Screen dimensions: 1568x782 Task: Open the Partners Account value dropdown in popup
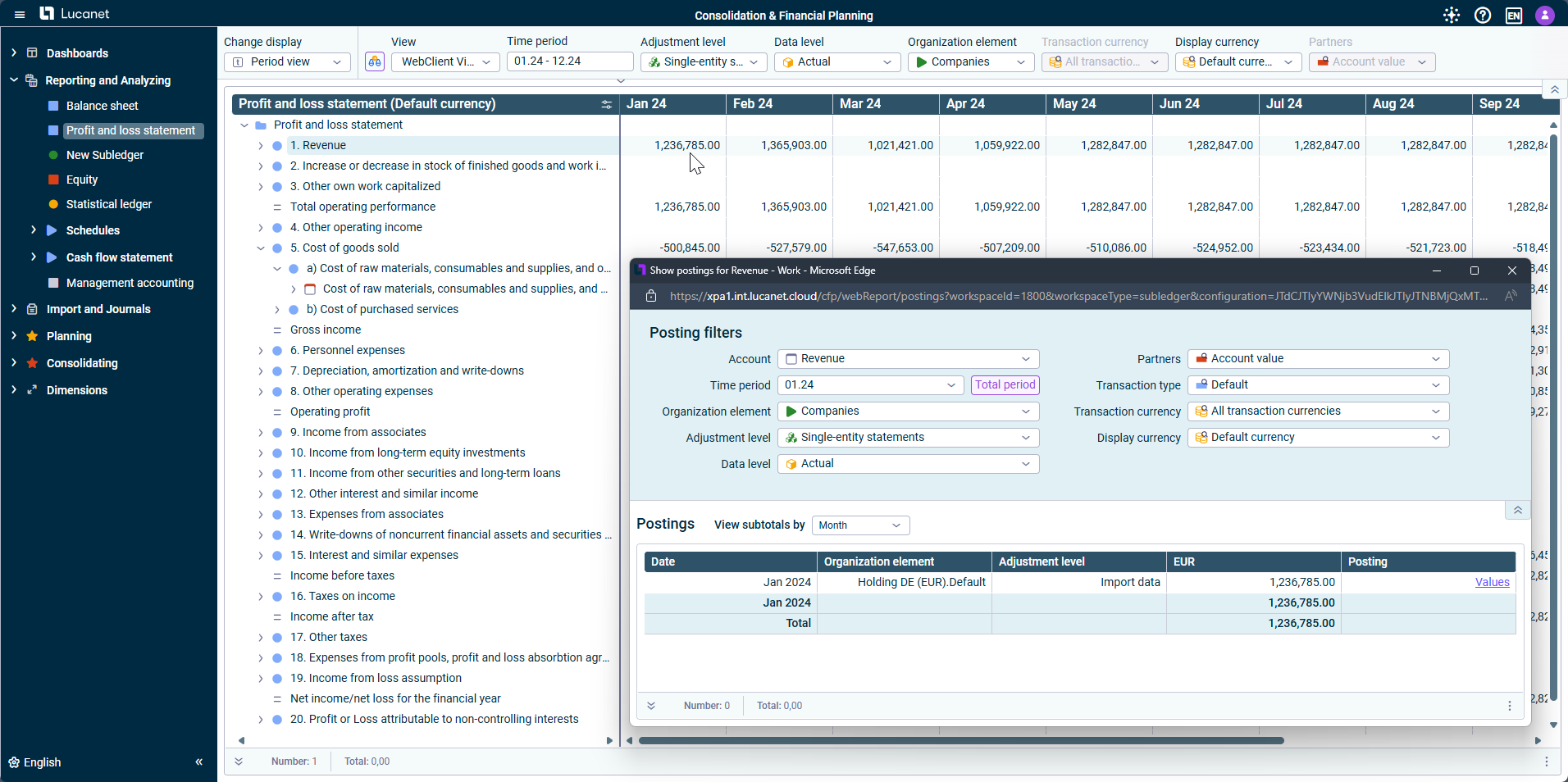(x=1319, y=359)
